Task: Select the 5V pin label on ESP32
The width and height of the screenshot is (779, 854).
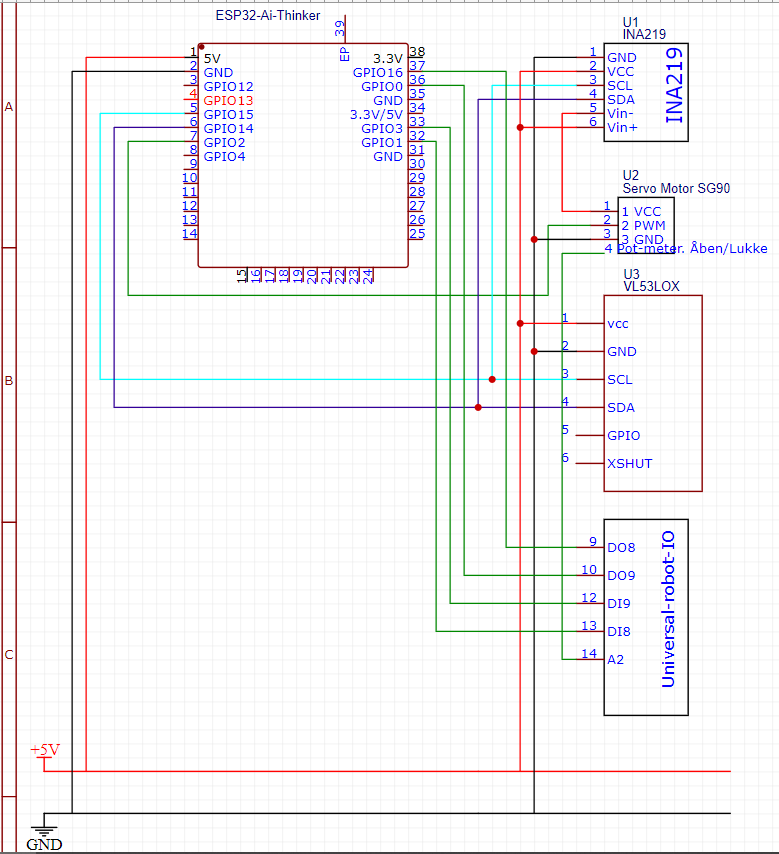Action: point(212,59)
